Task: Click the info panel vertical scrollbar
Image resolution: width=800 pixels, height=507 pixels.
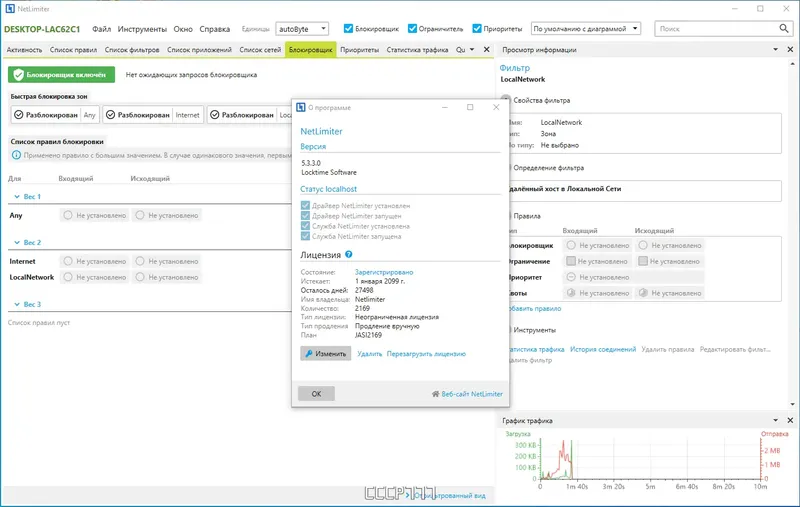Action: [x=792, y=234]
